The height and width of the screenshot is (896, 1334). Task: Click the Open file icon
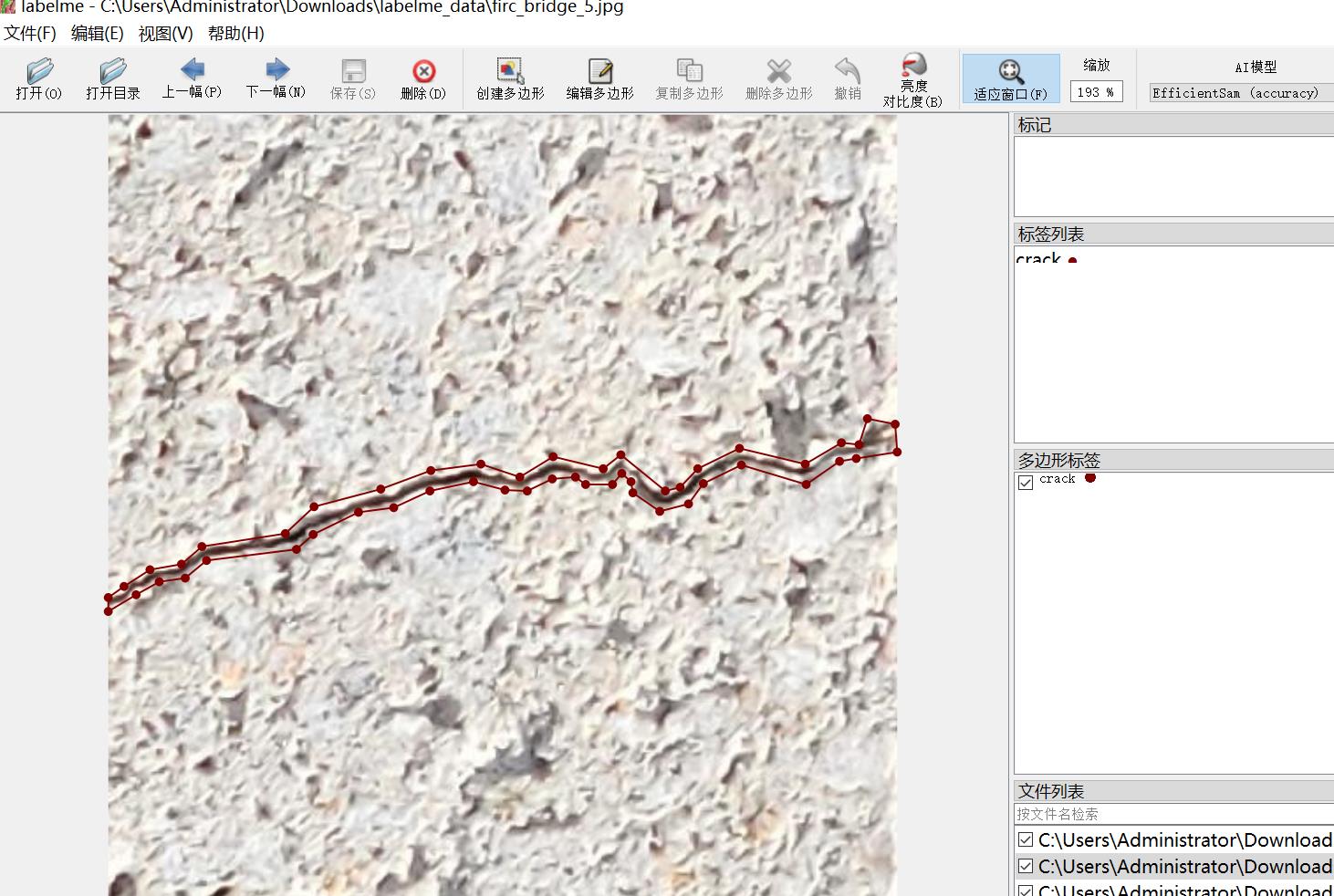tap(38, 78)
